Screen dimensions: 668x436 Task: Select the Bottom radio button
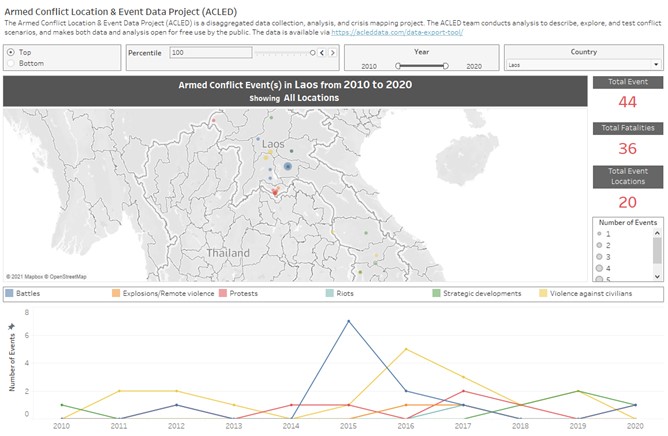point(11,63)
